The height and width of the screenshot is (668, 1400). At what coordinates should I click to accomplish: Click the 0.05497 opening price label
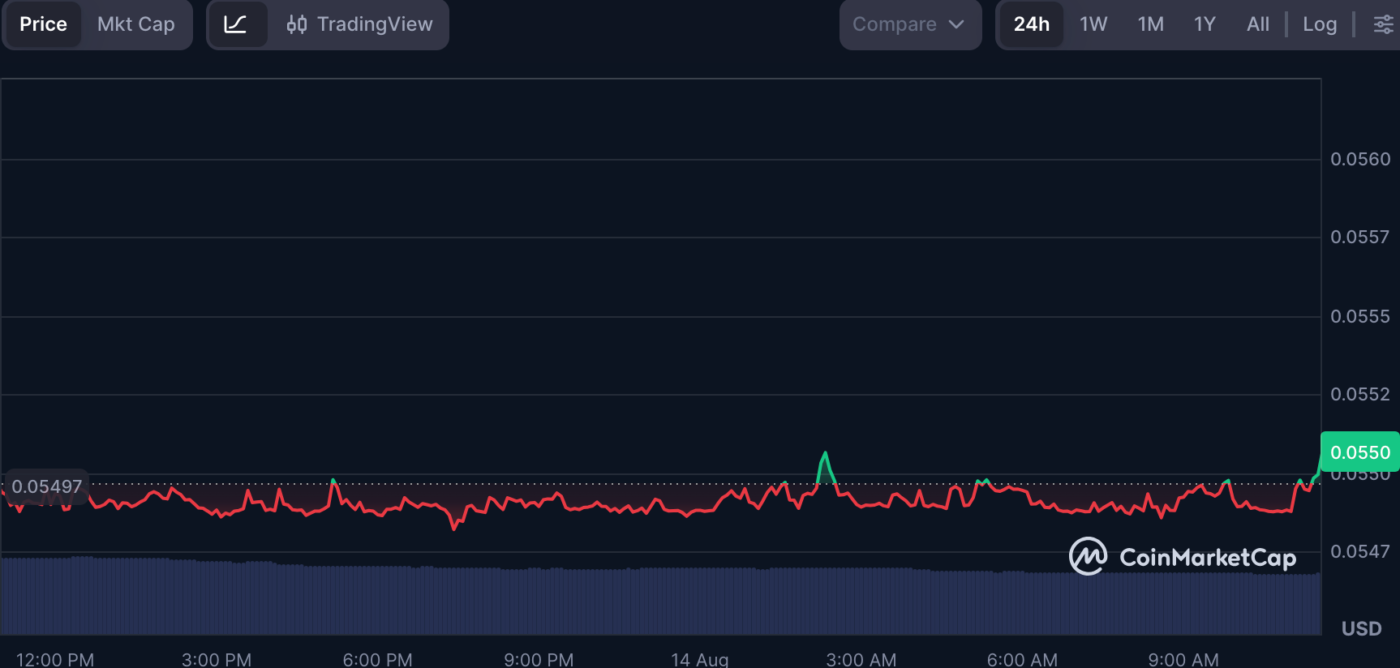click(x=46, y=487)
